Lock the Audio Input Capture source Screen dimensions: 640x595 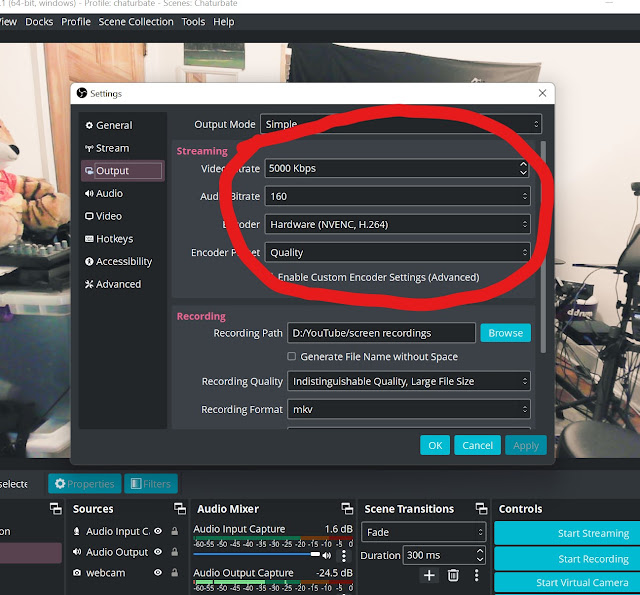coord(174,531)
